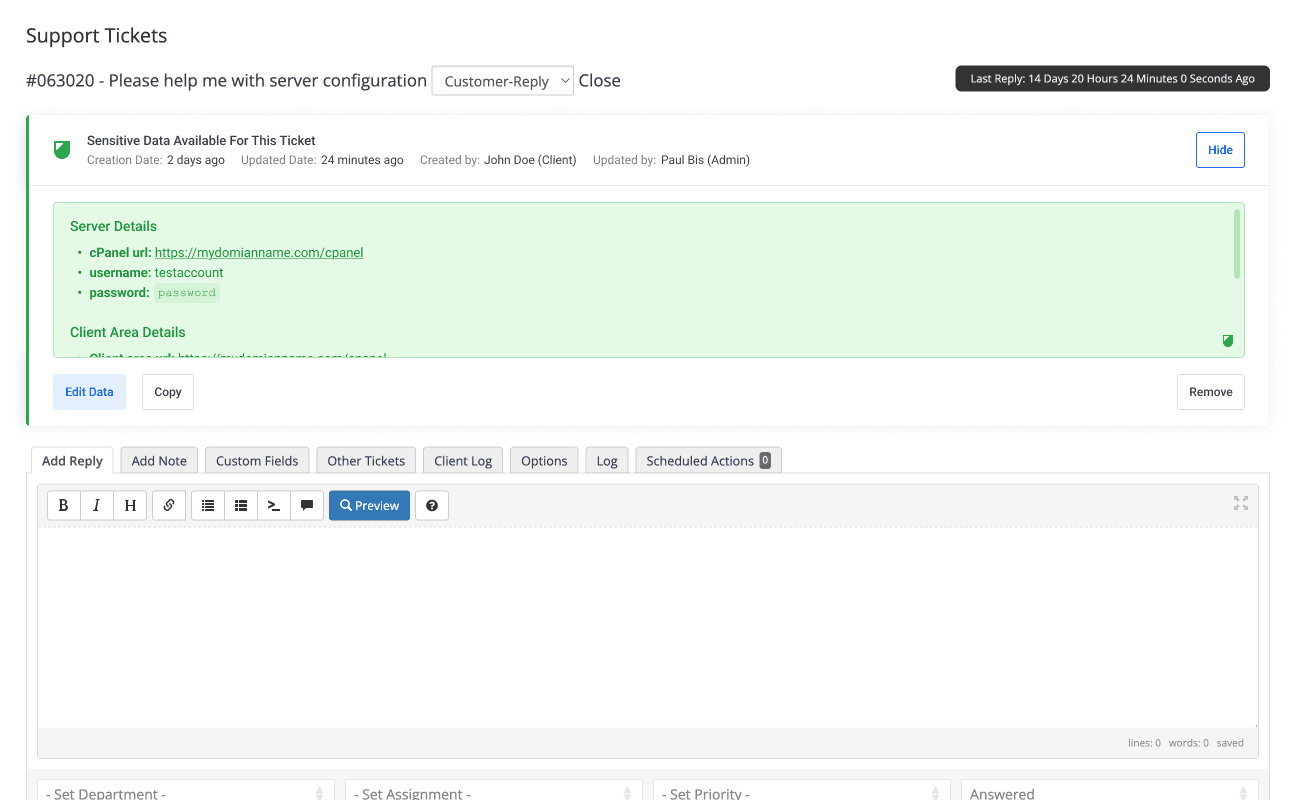This screenshot has width=1300, height=800.
Task: Open the Answered status dropdown
Action: 1109,793
